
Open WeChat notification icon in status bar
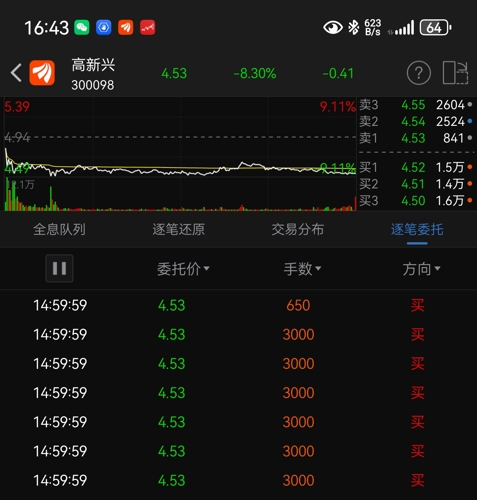[82, 27]
